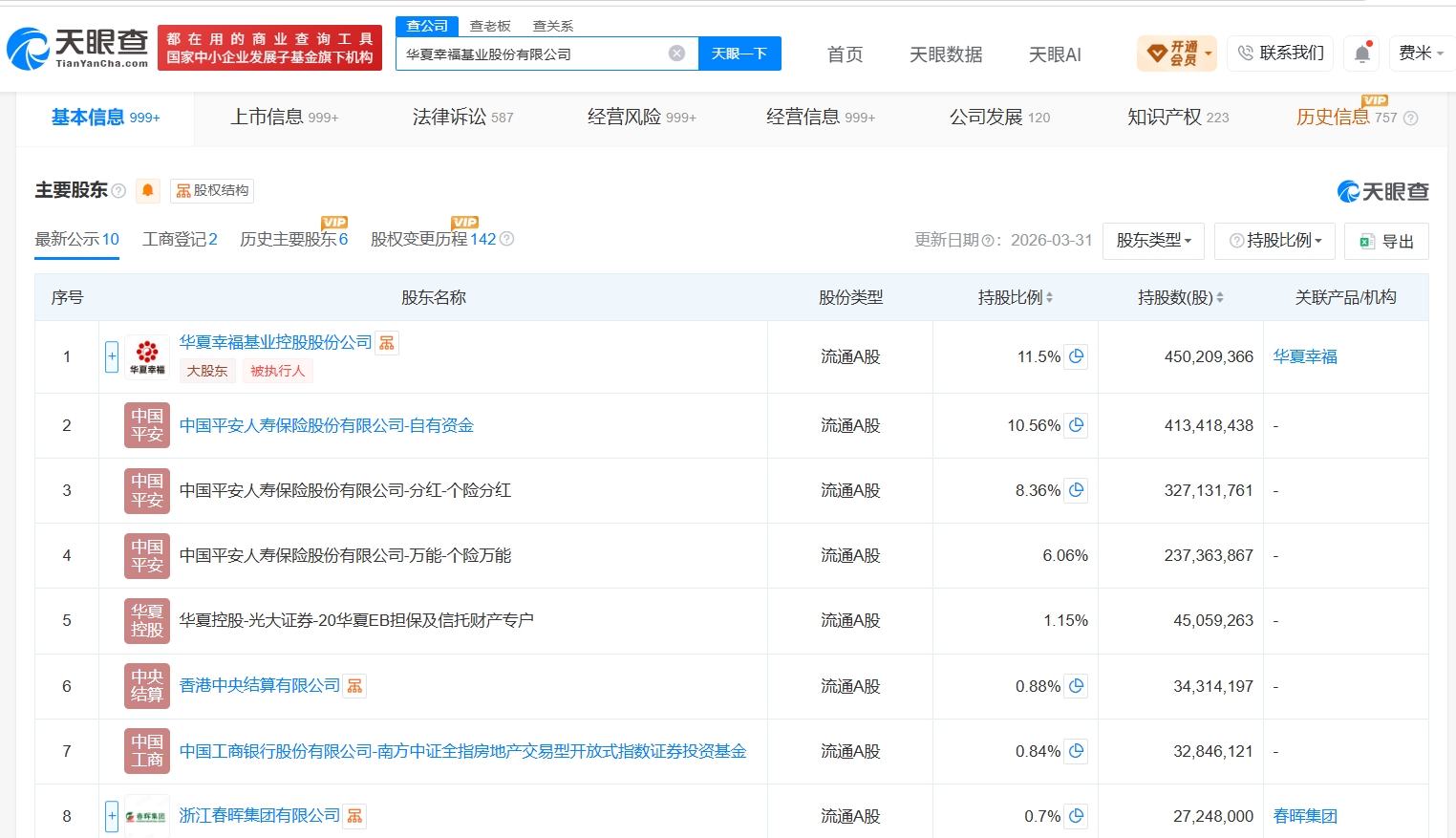This screenshot has width=1456, height=838.
Task: View equity structure icon beside 华夏幸福基业控股股份公司
Action: 387,342
